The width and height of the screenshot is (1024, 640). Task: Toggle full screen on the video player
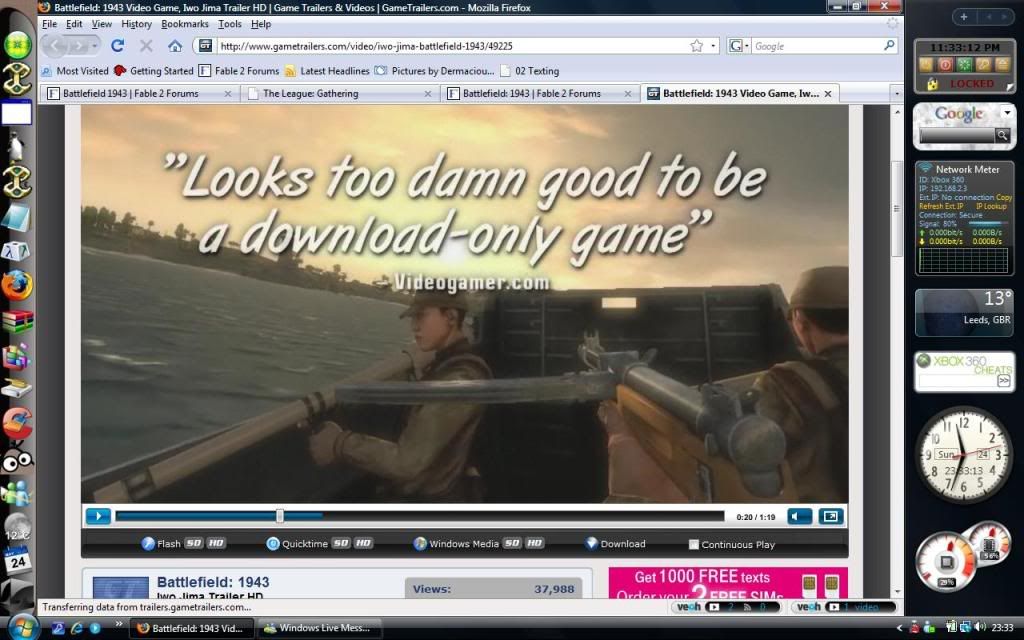tap(831, 517)
